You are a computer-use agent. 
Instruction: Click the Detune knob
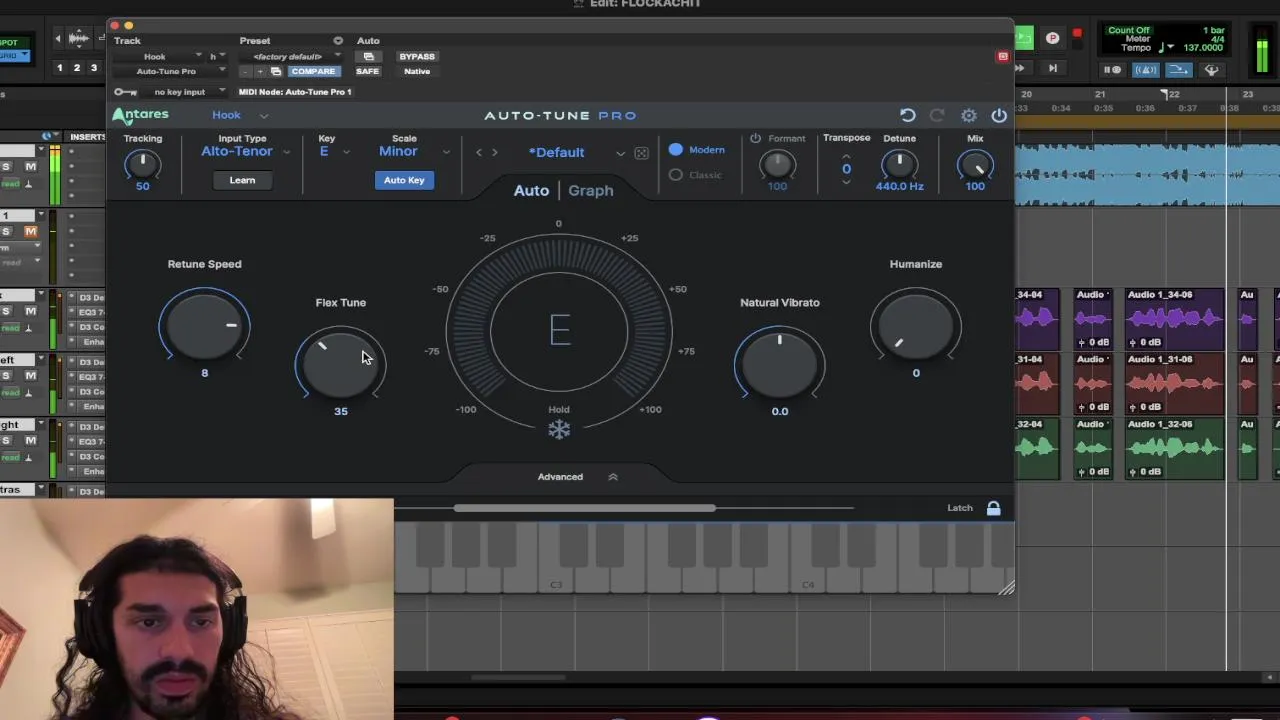[899, 163]
